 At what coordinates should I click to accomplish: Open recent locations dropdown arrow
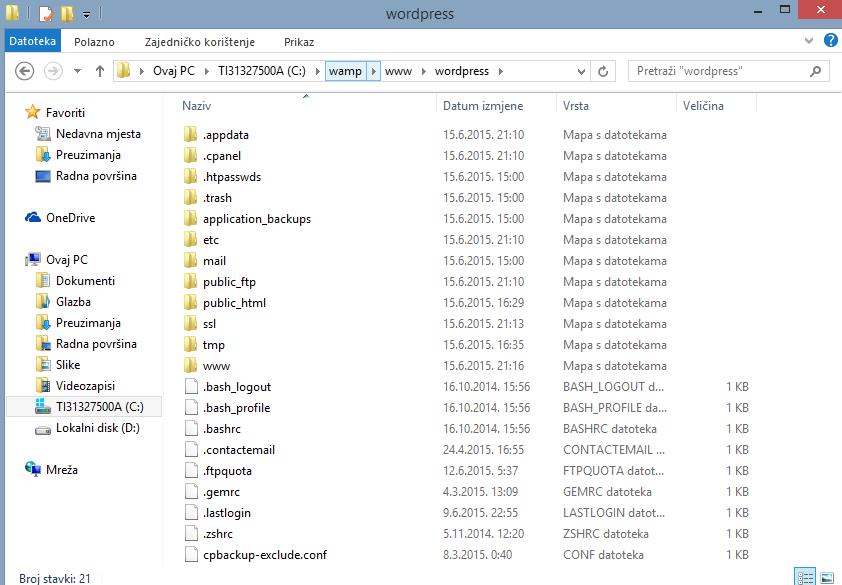[78, 71]
